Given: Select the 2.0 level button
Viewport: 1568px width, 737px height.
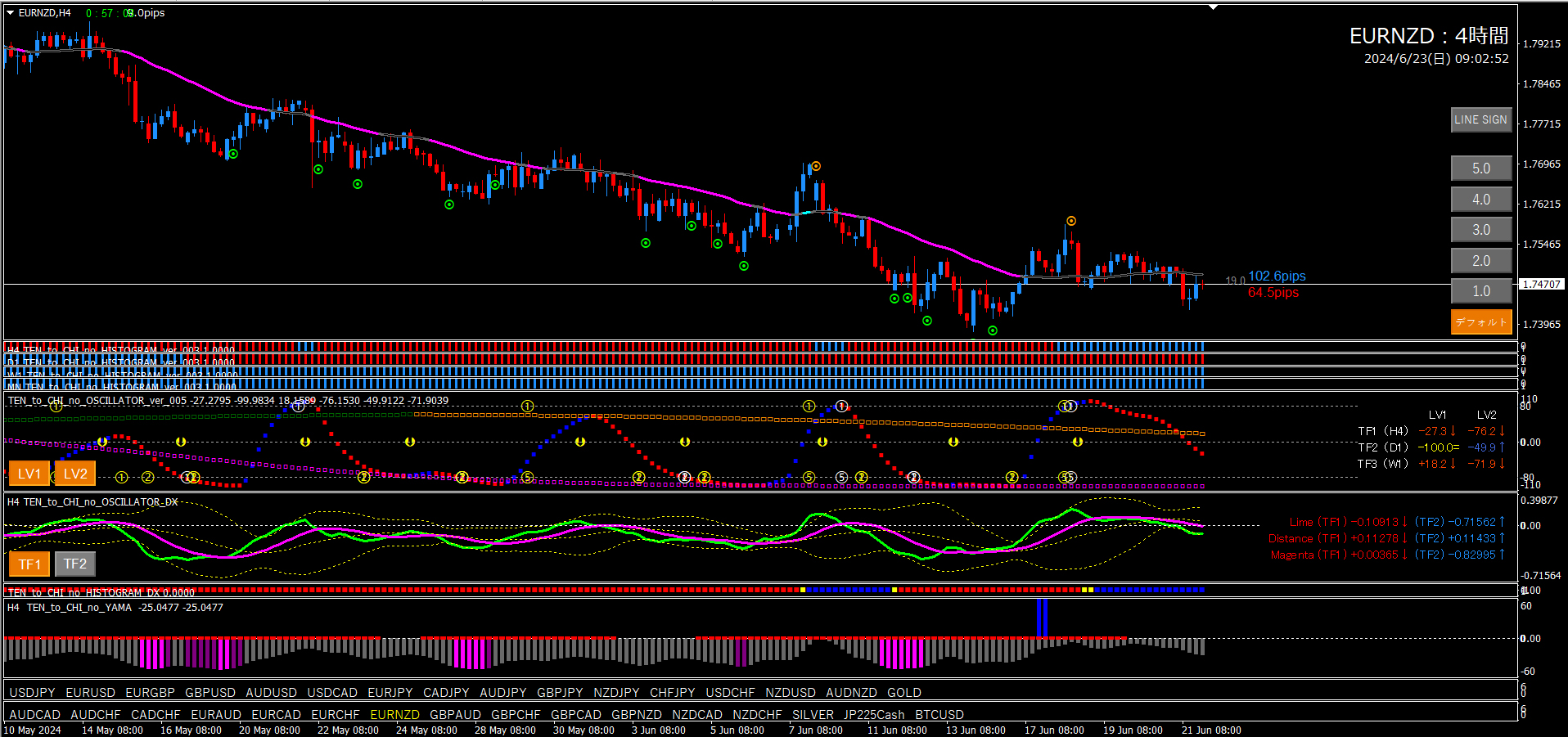Looking at the screenshot, I should coord(1481,261).
